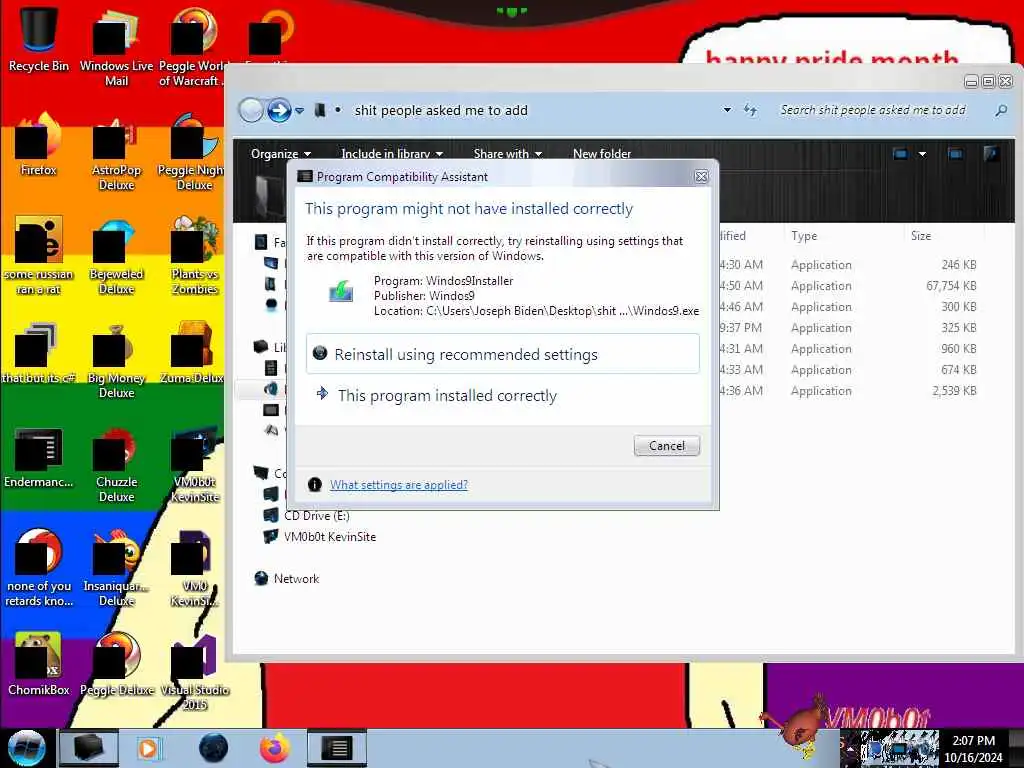Open the media player taskbar icon
This screenshot has width=1024, height=768.
point(148,748)
